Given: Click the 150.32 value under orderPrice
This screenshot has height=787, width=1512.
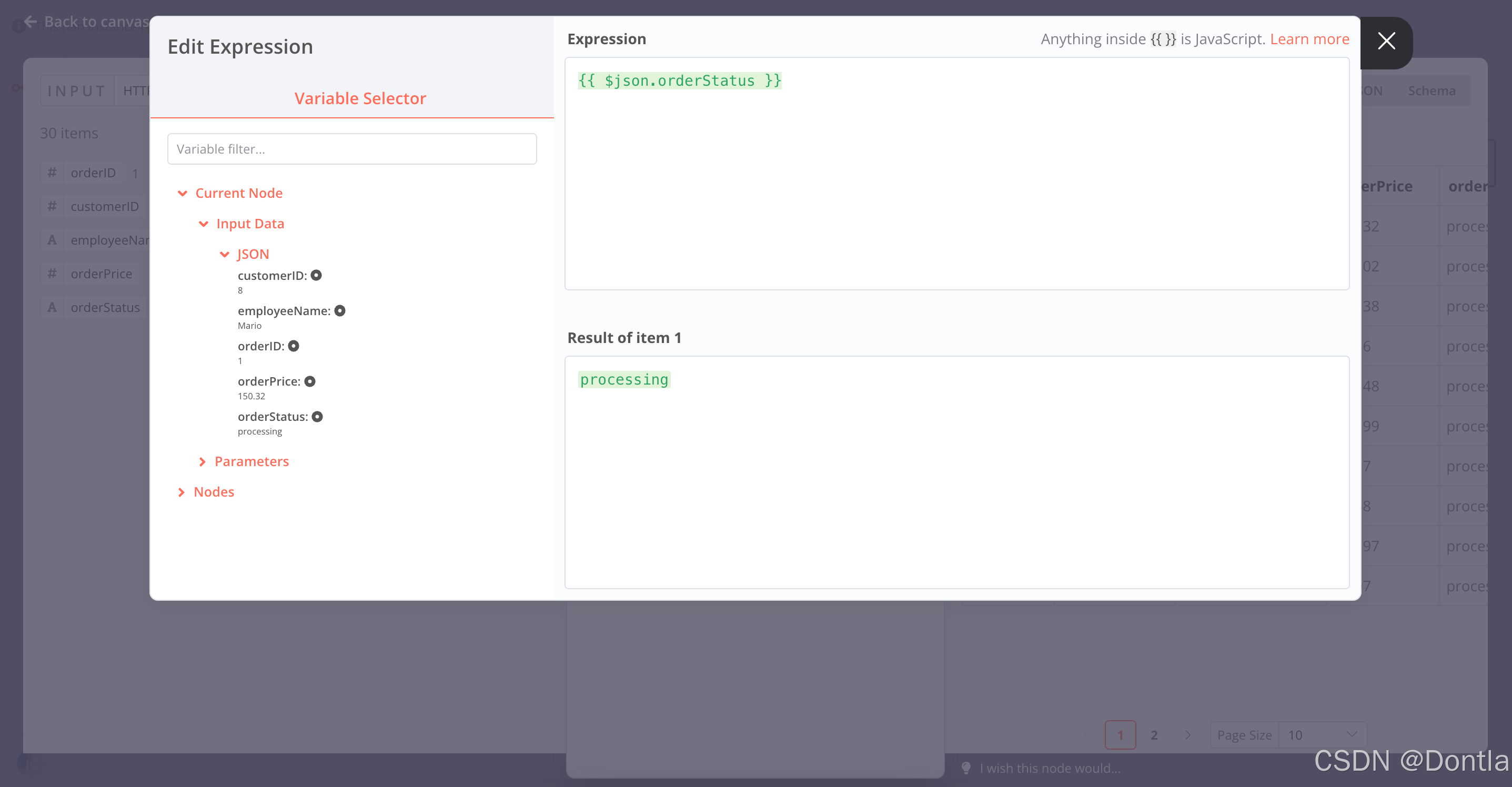Looking at the screenshot, I should (251, 396).
